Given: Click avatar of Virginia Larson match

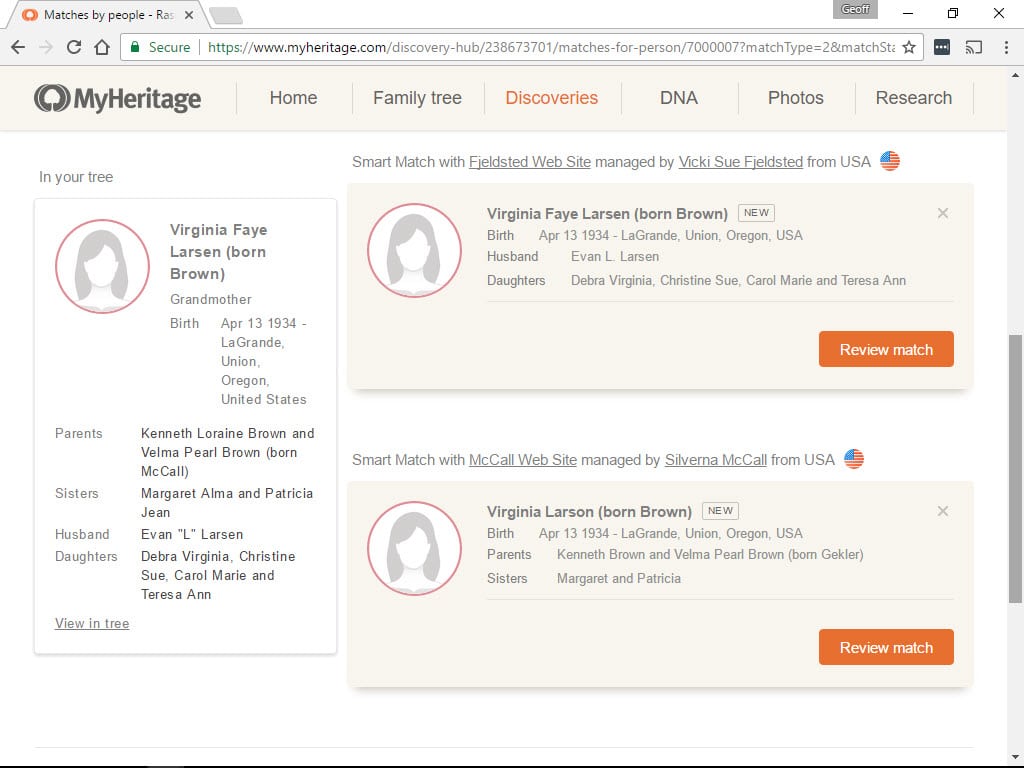Looking at the screenshot, I should 414,549.
